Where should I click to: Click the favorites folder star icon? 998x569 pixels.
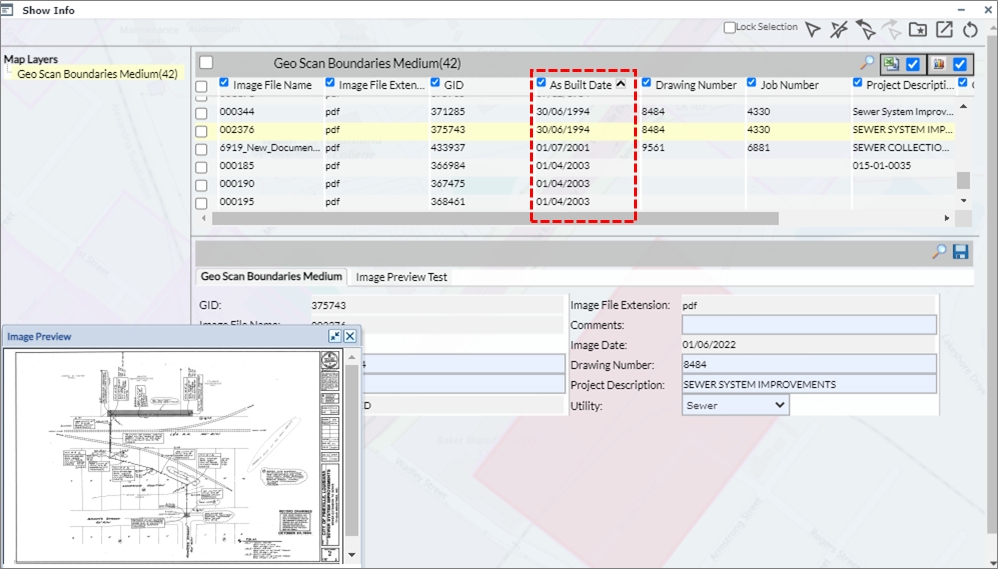[917, 30]
